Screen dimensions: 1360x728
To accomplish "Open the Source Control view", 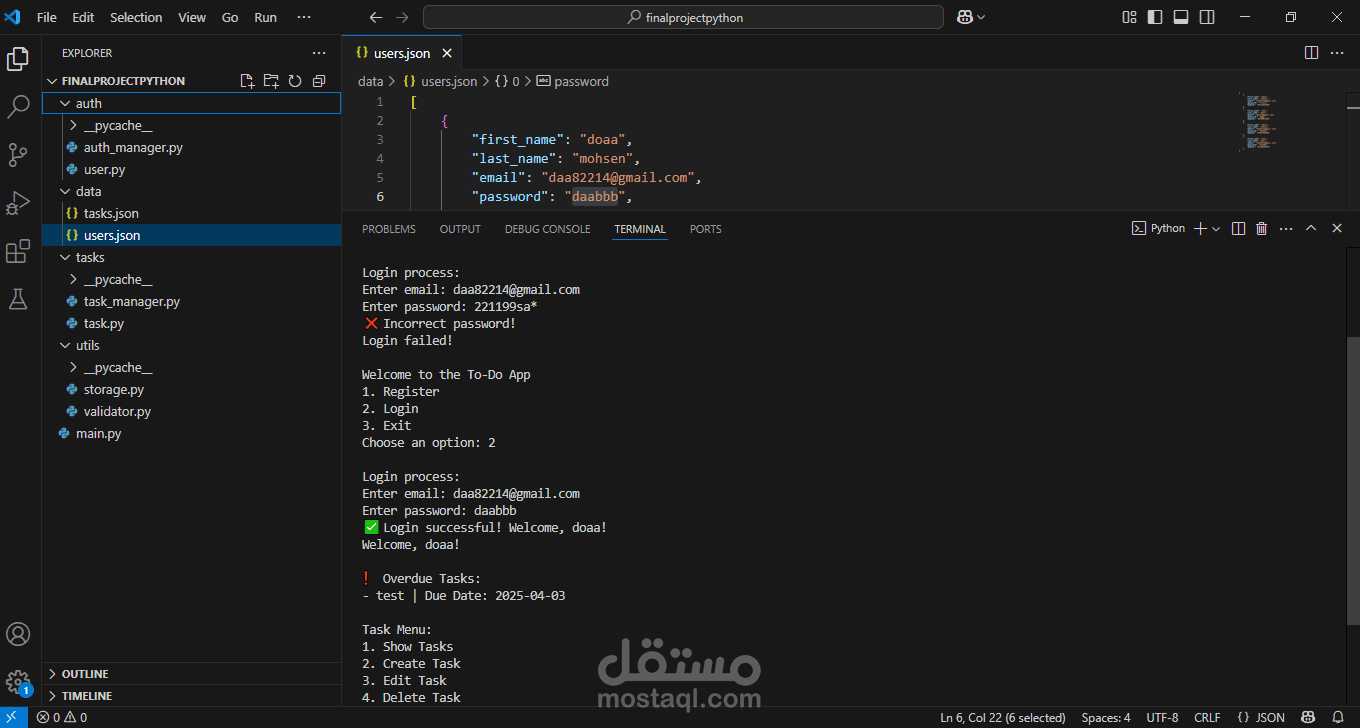I will point(18,155).
